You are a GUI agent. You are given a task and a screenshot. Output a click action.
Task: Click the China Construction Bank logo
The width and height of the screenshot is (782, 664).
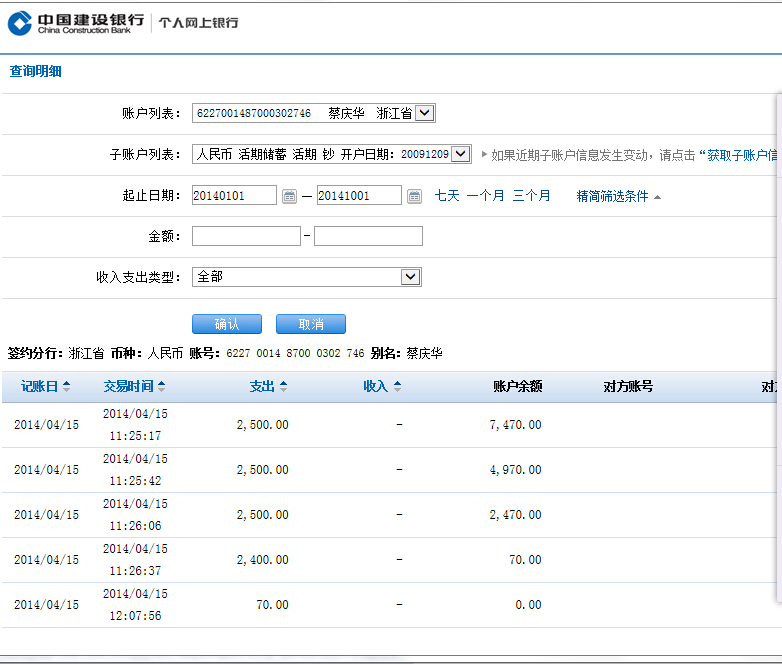click(75, 23)
